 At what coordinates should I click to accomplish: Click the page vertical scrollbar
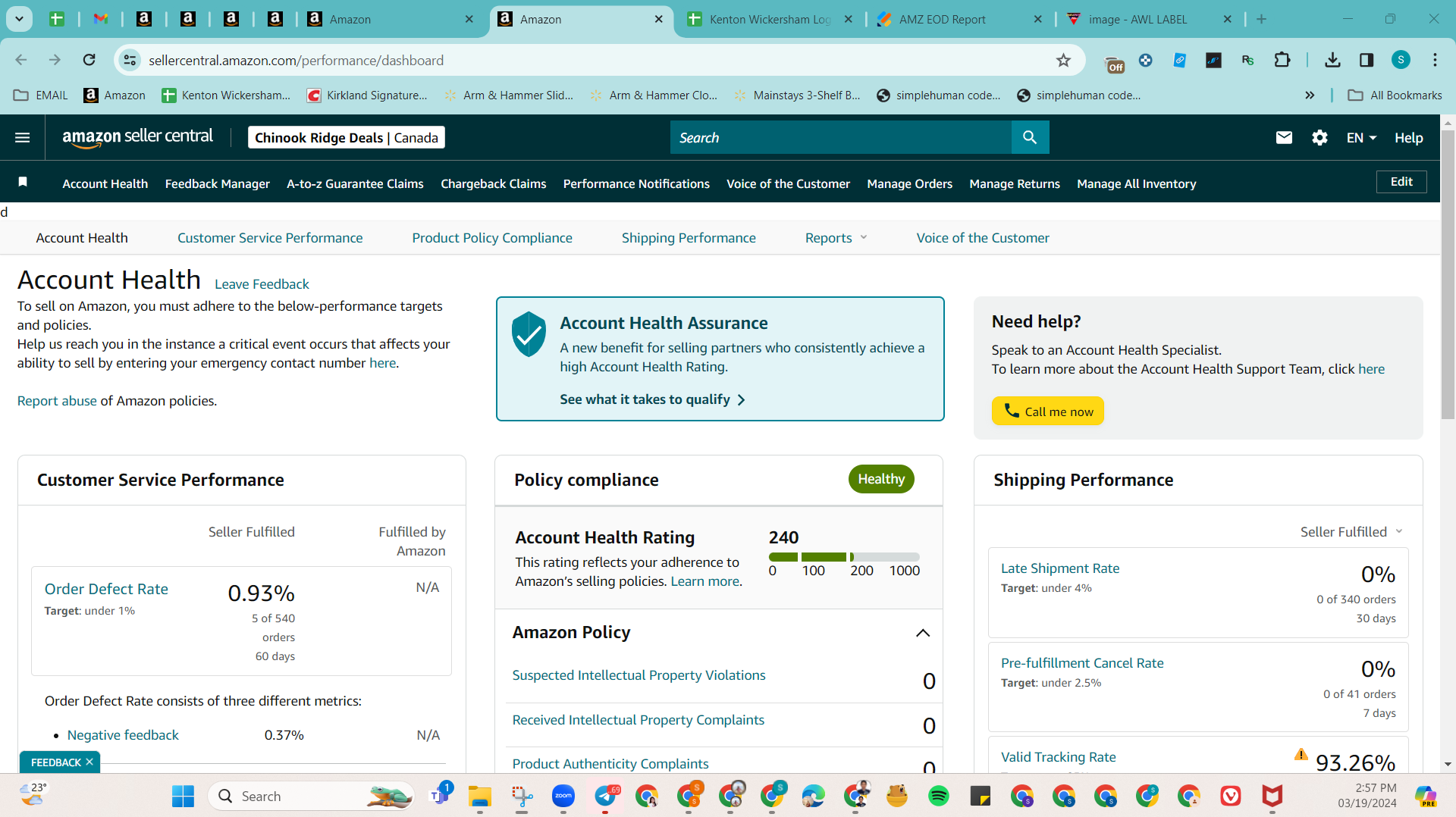tap(1448, 274)
